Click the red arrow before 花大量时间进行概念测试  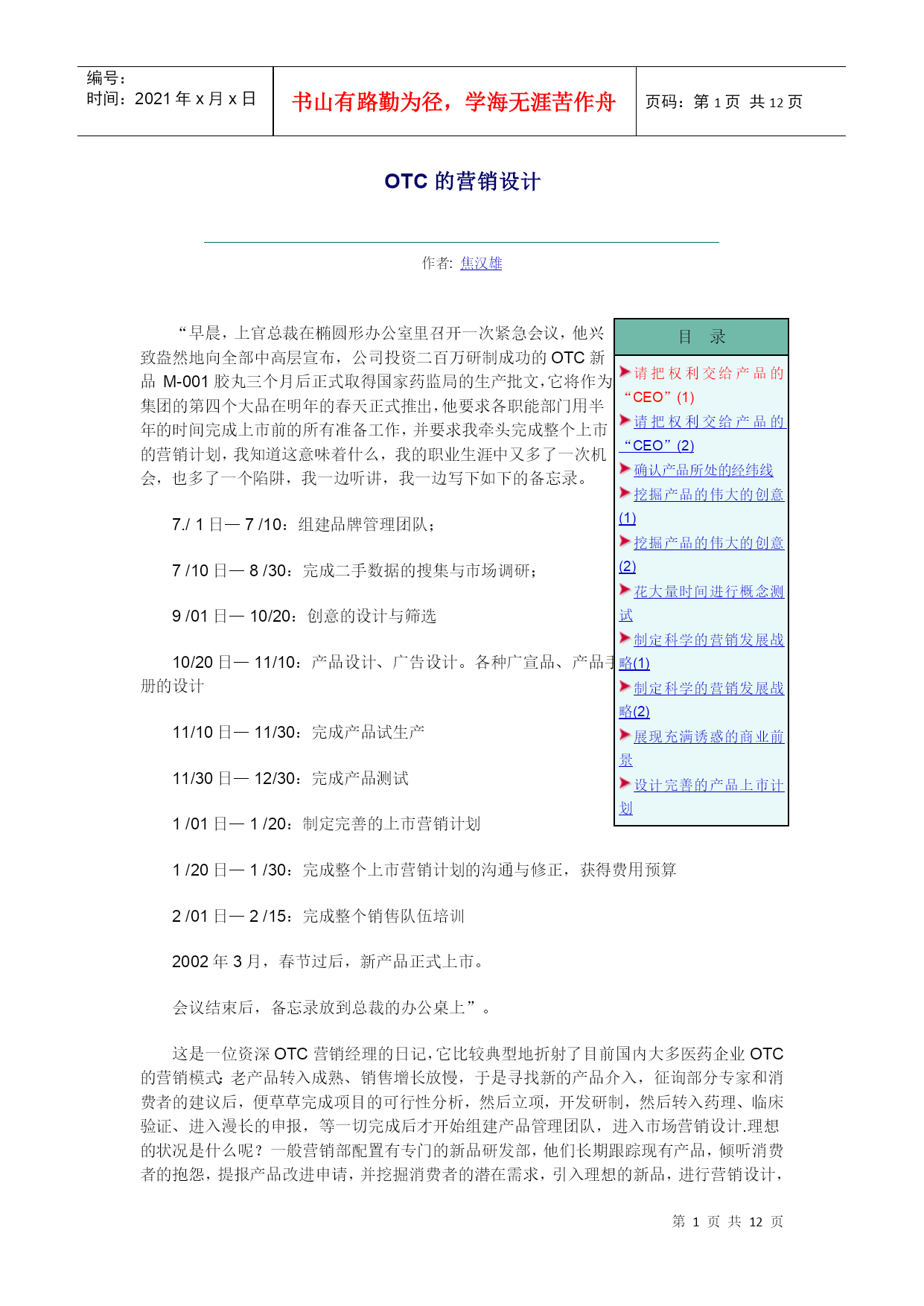point(625,590)
